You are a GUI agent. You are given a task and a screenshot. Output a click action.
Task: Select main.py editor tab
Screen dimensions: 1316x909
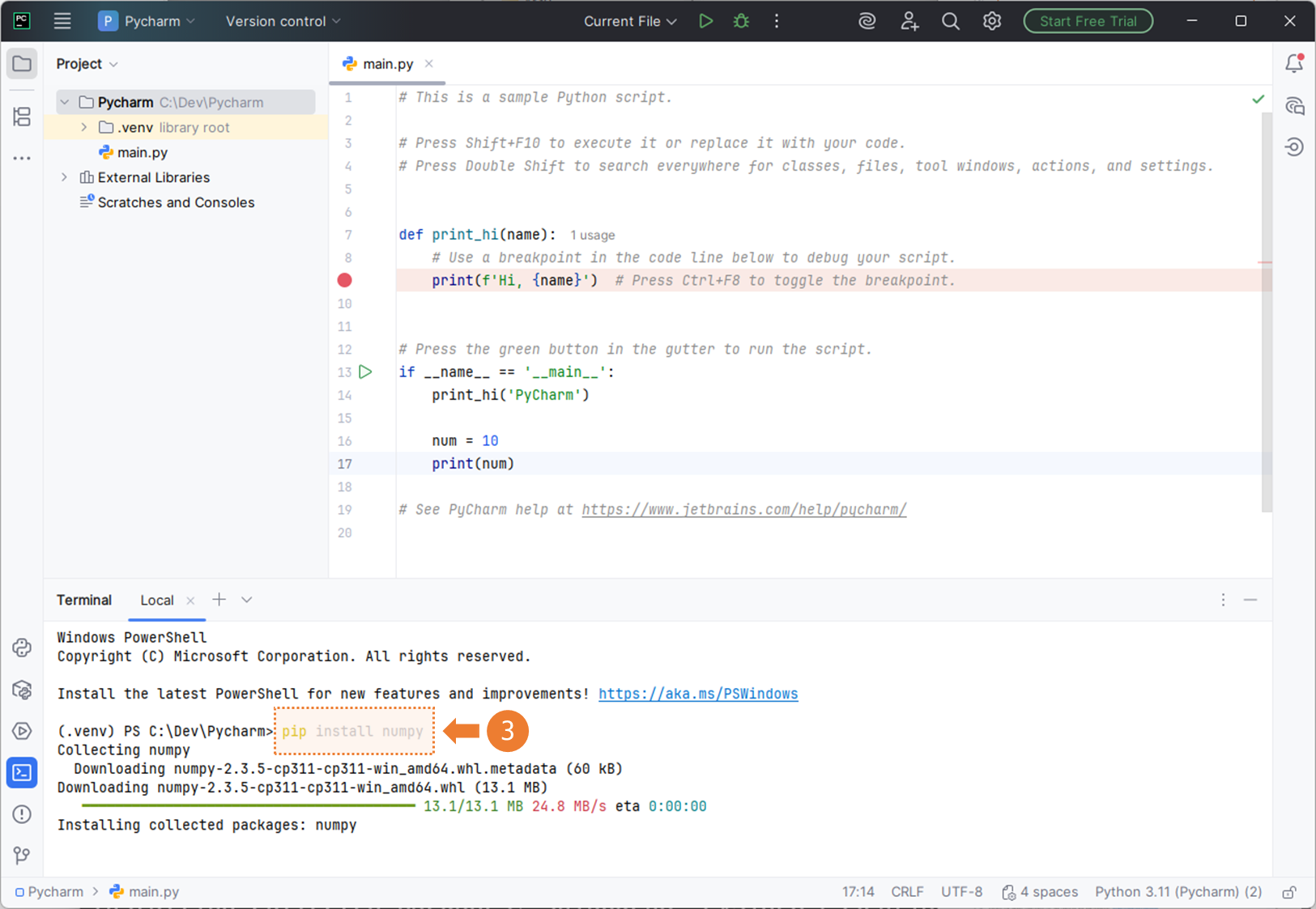point(387,64)
